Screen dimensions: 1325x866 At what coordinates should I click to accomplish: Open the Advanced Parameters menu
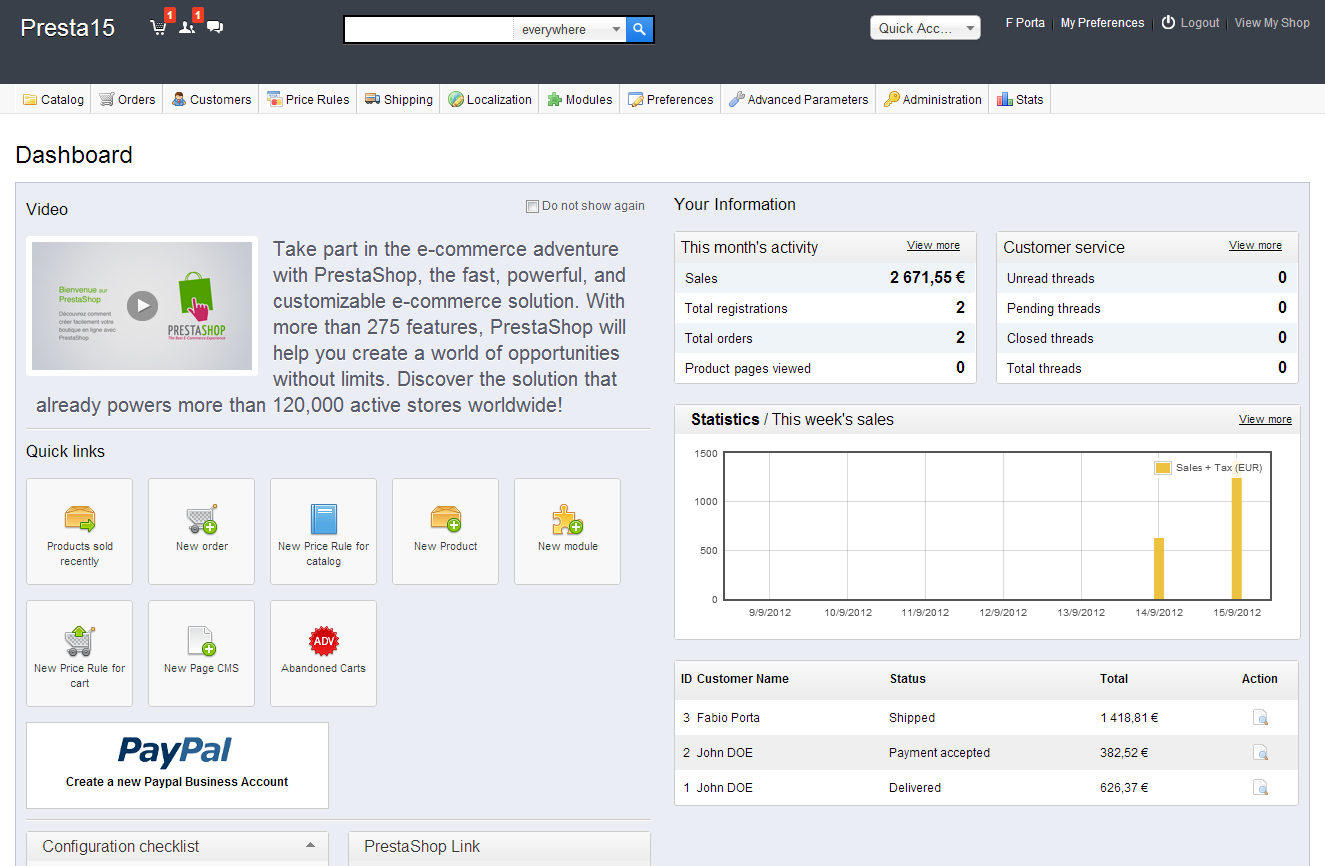tap(798, 99)
